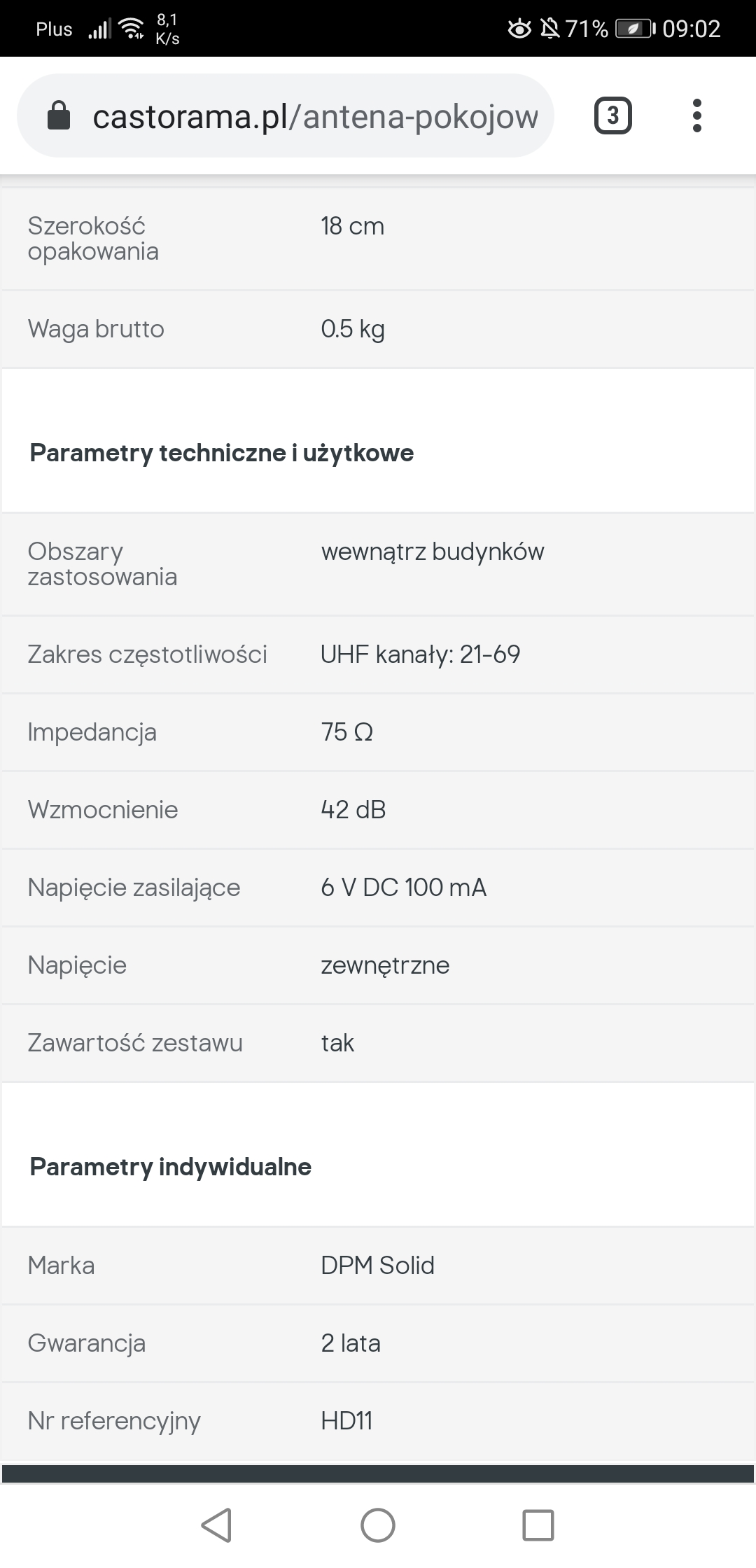
Task: Open Chrome three-dot overflow menu
Action: point(696,115)
